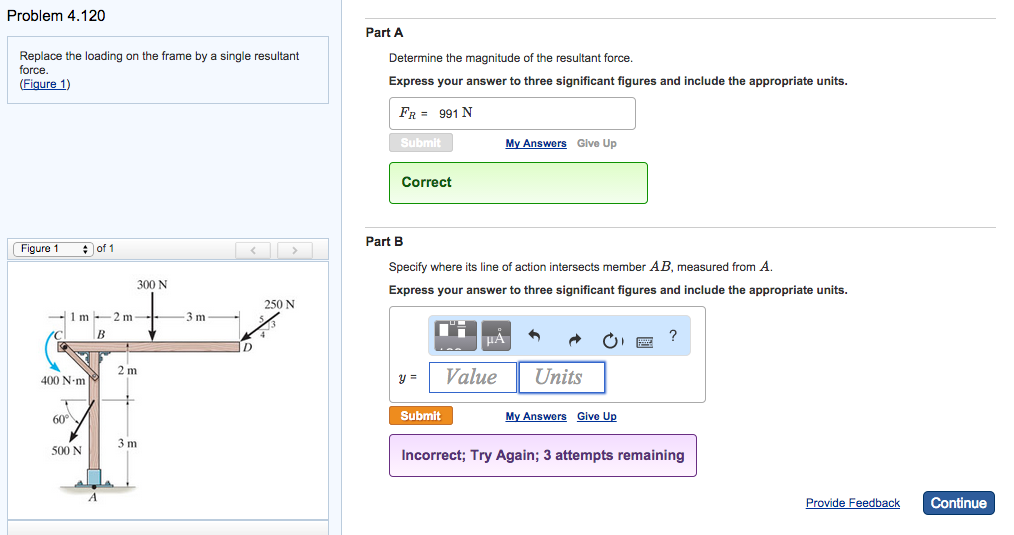Viewport: 1014px width, 535px height.
Task: Open the (Figure 1) link in problem statement
Action: (x=45, y=84)
